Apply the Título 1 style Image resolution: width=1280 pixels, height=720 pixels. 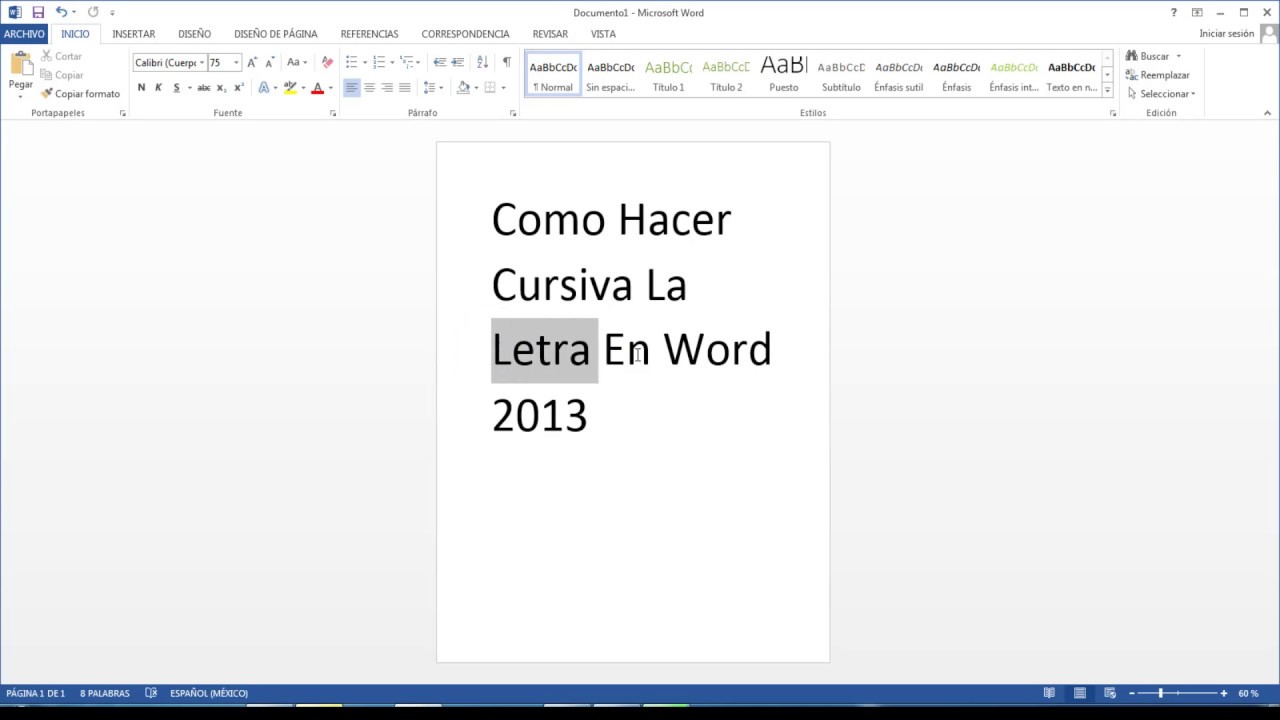pos(668,75)
